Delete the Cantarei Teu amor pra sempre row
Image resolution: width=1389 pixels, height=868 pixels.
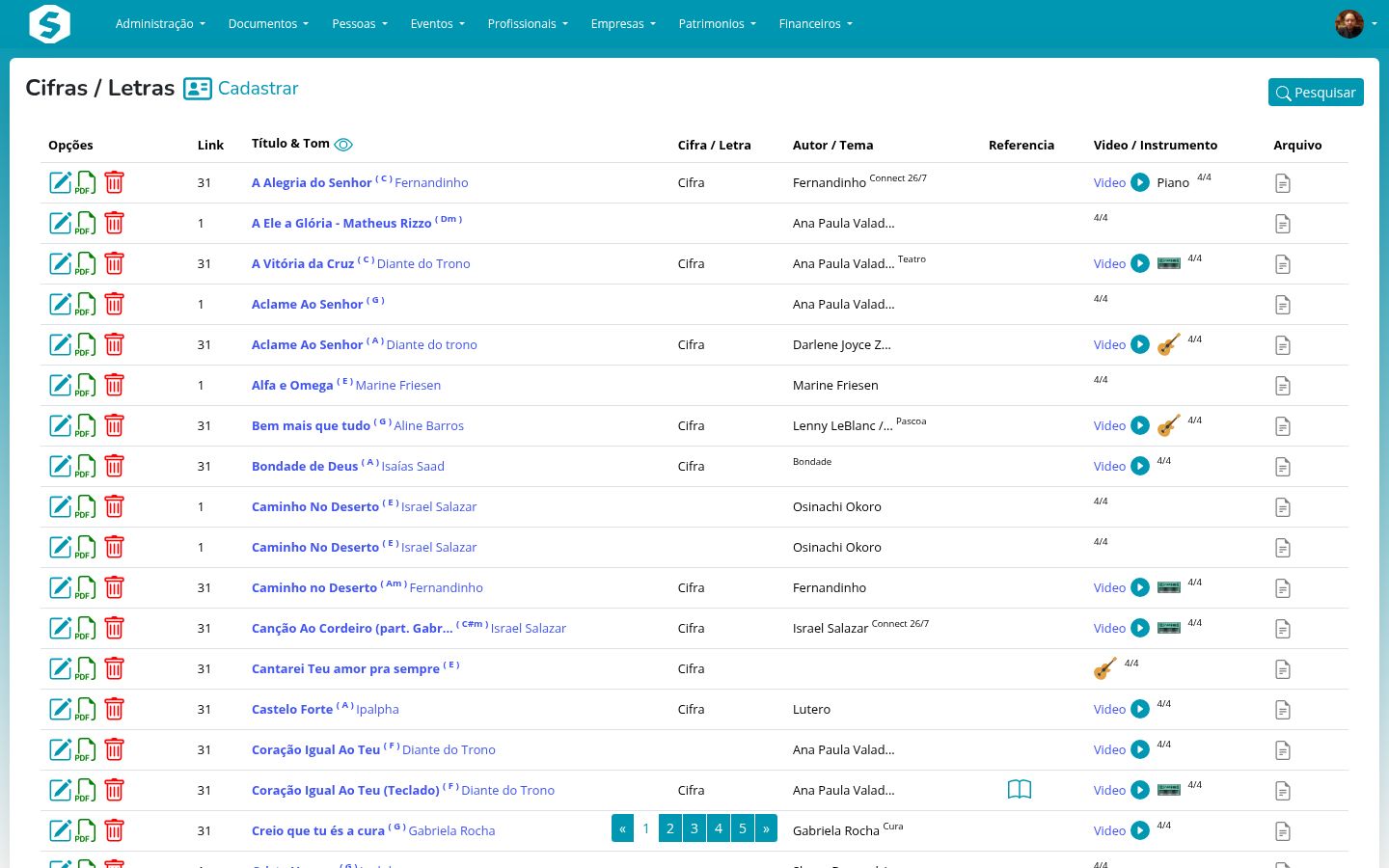pos(114,668)
